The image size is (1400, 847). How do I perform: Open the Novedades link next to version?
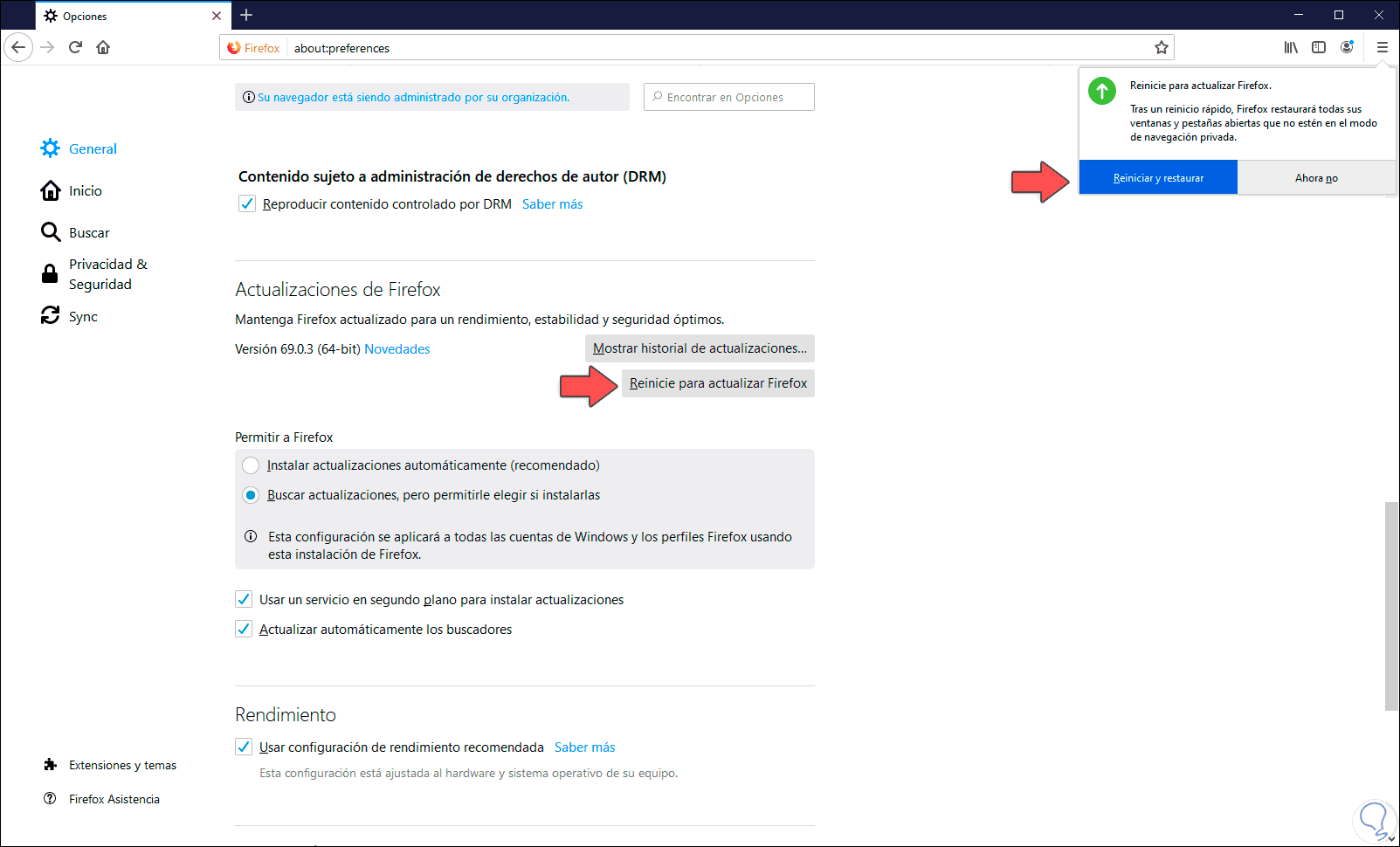[x=397, y=349]
